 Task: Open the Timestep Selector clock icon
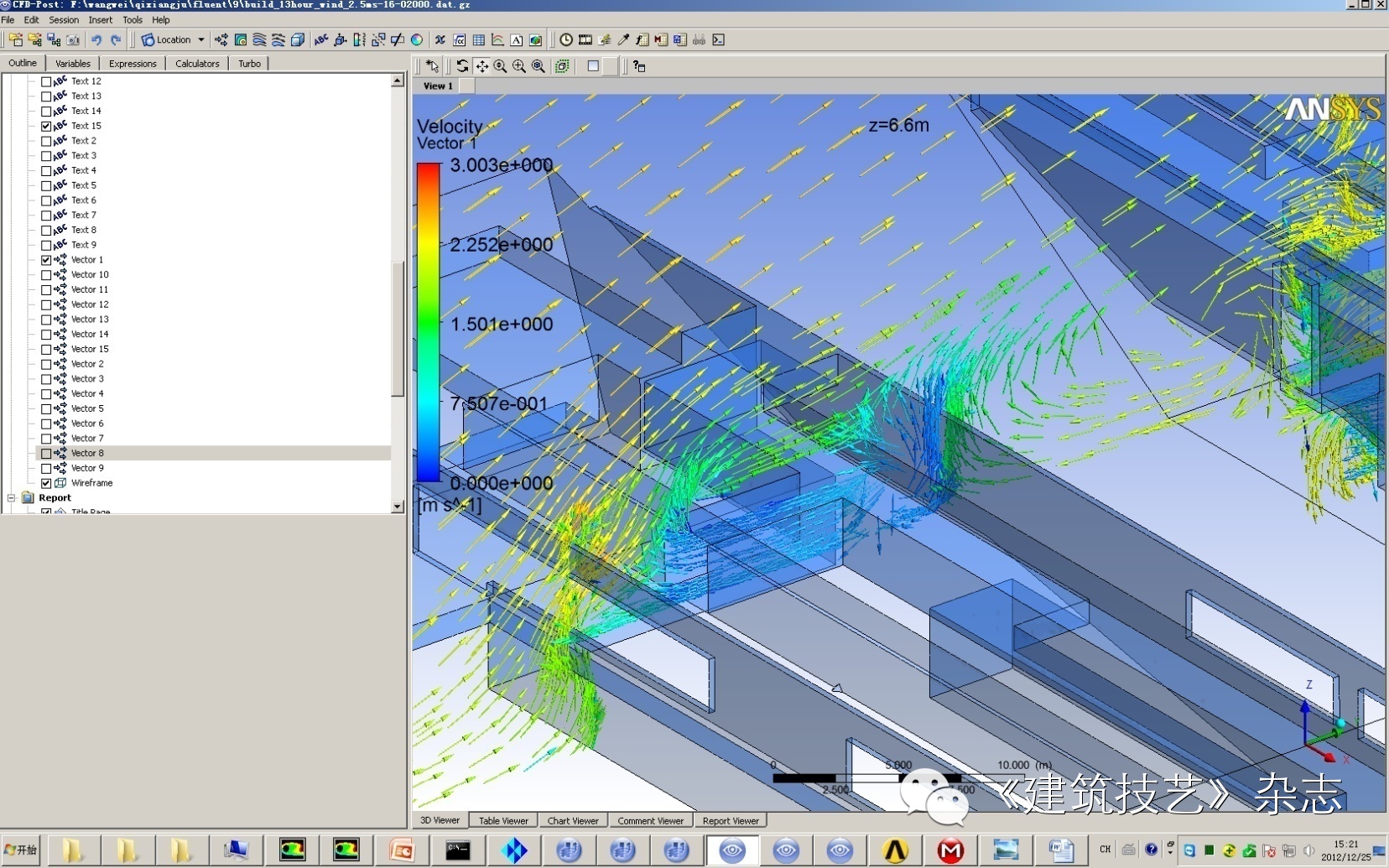click(x=566, y=39)
